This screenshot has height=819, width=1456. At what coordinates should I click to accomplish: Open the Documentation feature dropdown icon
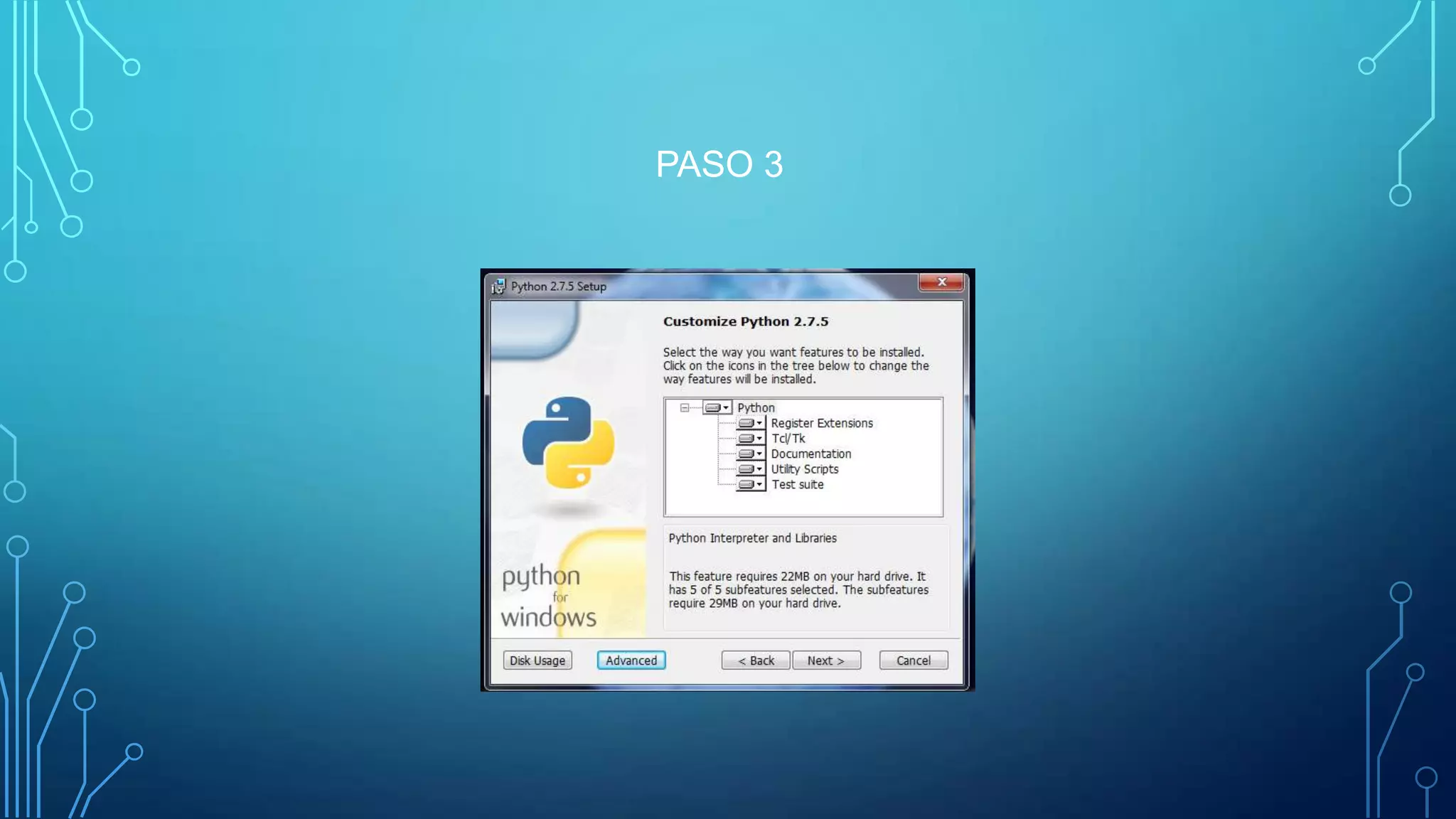pos(751,454)
